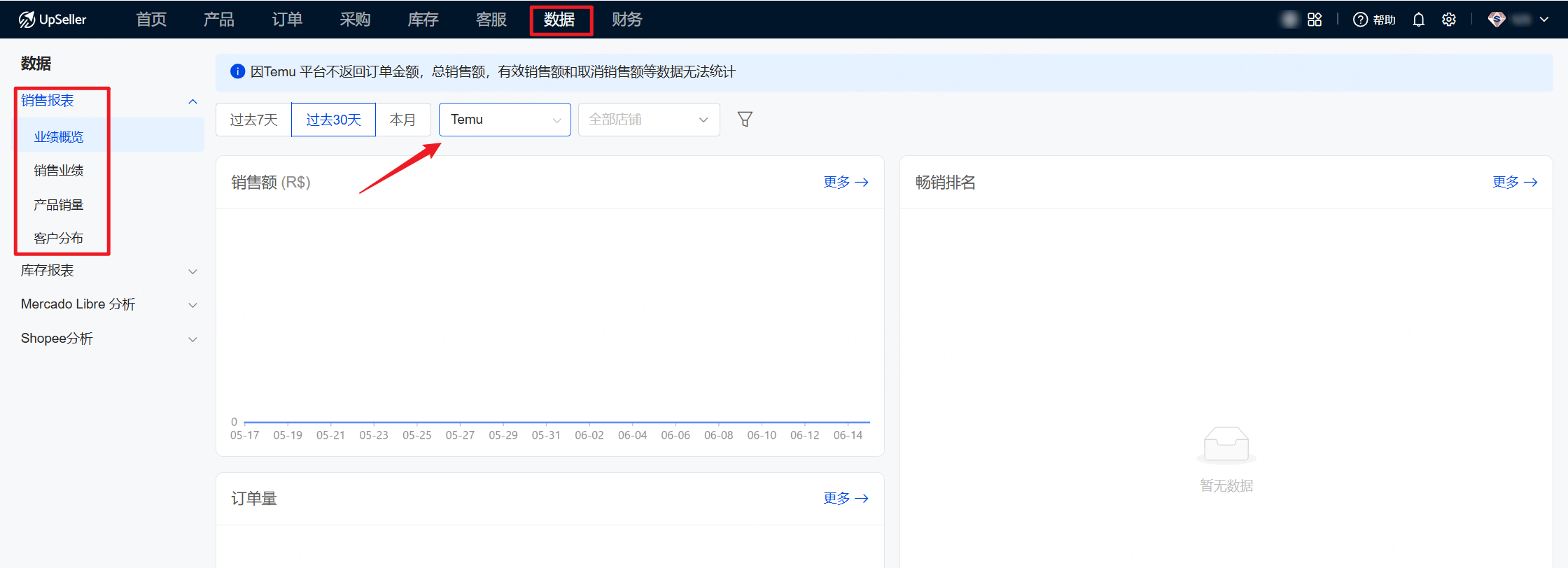Open the Temu platform dropdown
Image resolution: width=1568 pixels, height=568 pixels.
click(505, 120)
